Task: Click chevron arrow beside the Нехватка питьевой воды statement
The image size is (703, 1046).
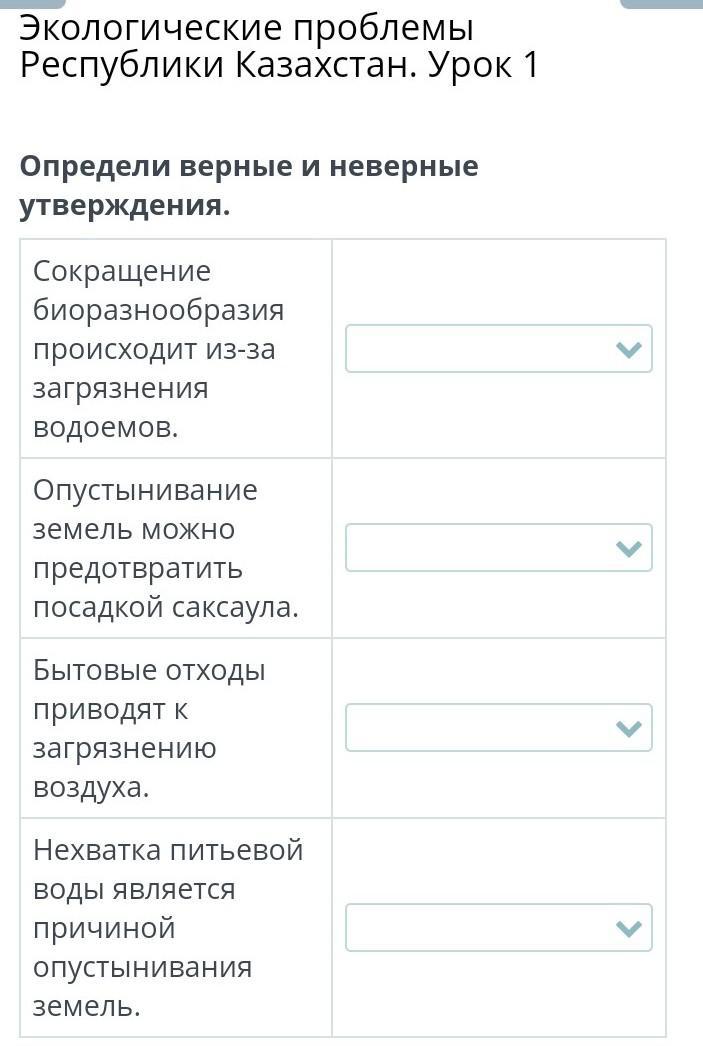Action: pyautogui.click(x=630, y=928)
